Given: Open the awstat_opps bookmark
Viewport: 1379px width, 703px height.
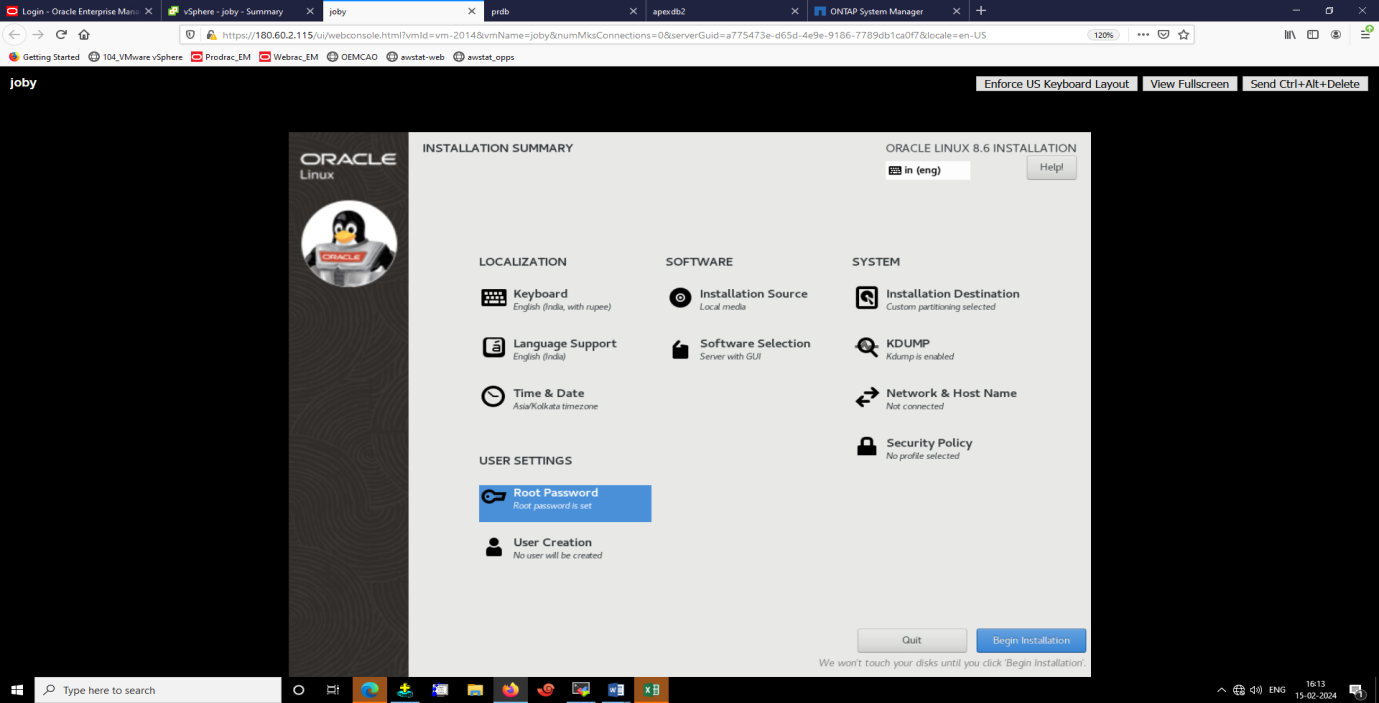Looking at the screenshot, I should point(484,57).
